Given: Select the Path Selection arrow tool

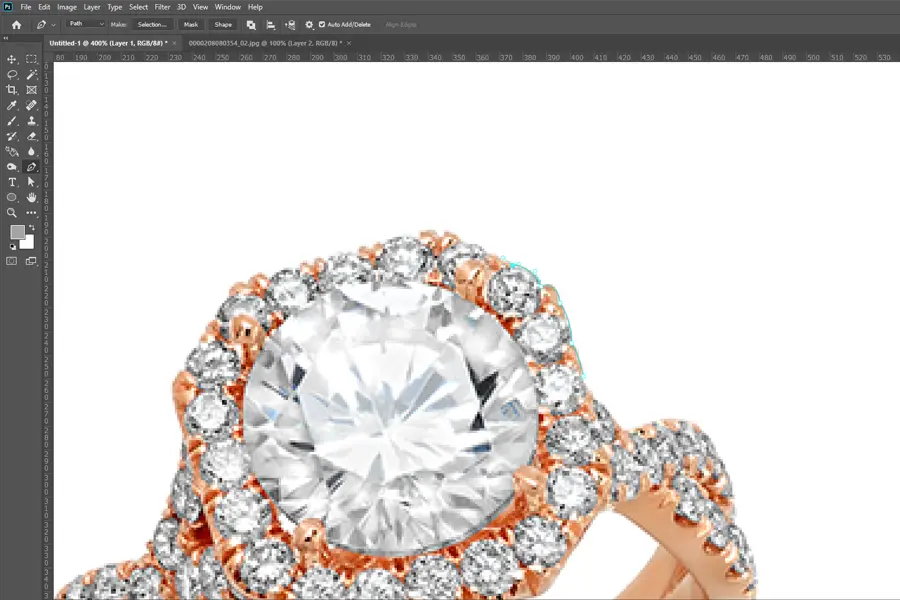Looking at the screenshot, I should [32, 182].
